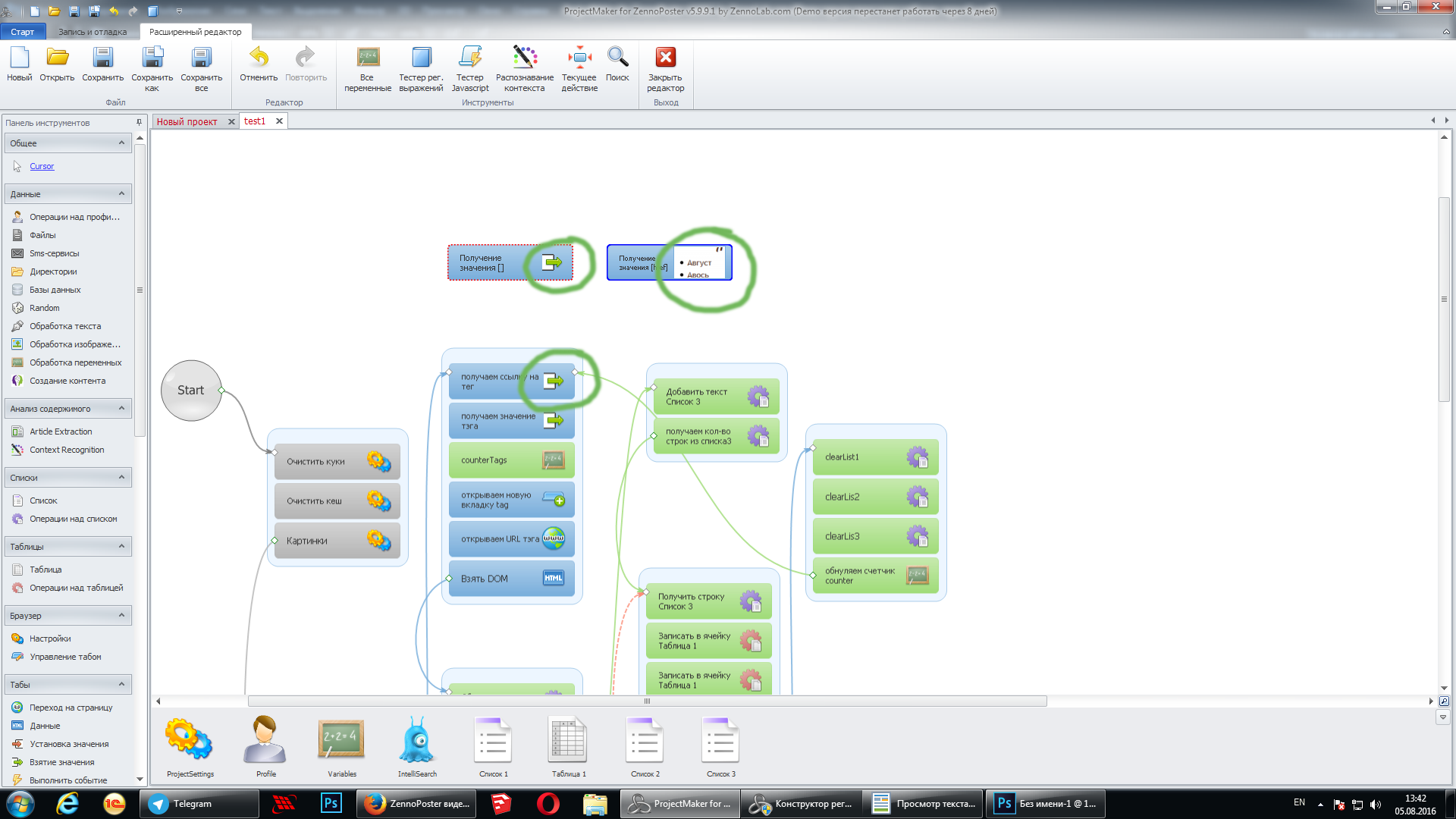Collapse the Таблицы toolbox section
1456x819 pixels.
click(x=121, y=546)
